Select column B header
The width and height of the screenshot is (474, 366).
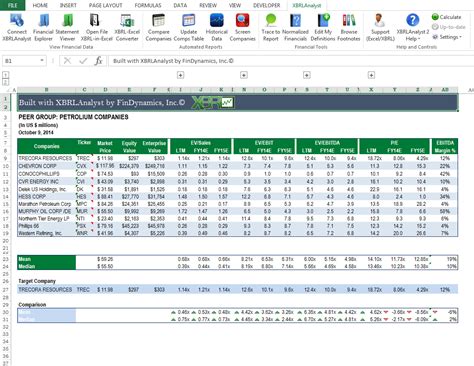click(46, 90)
